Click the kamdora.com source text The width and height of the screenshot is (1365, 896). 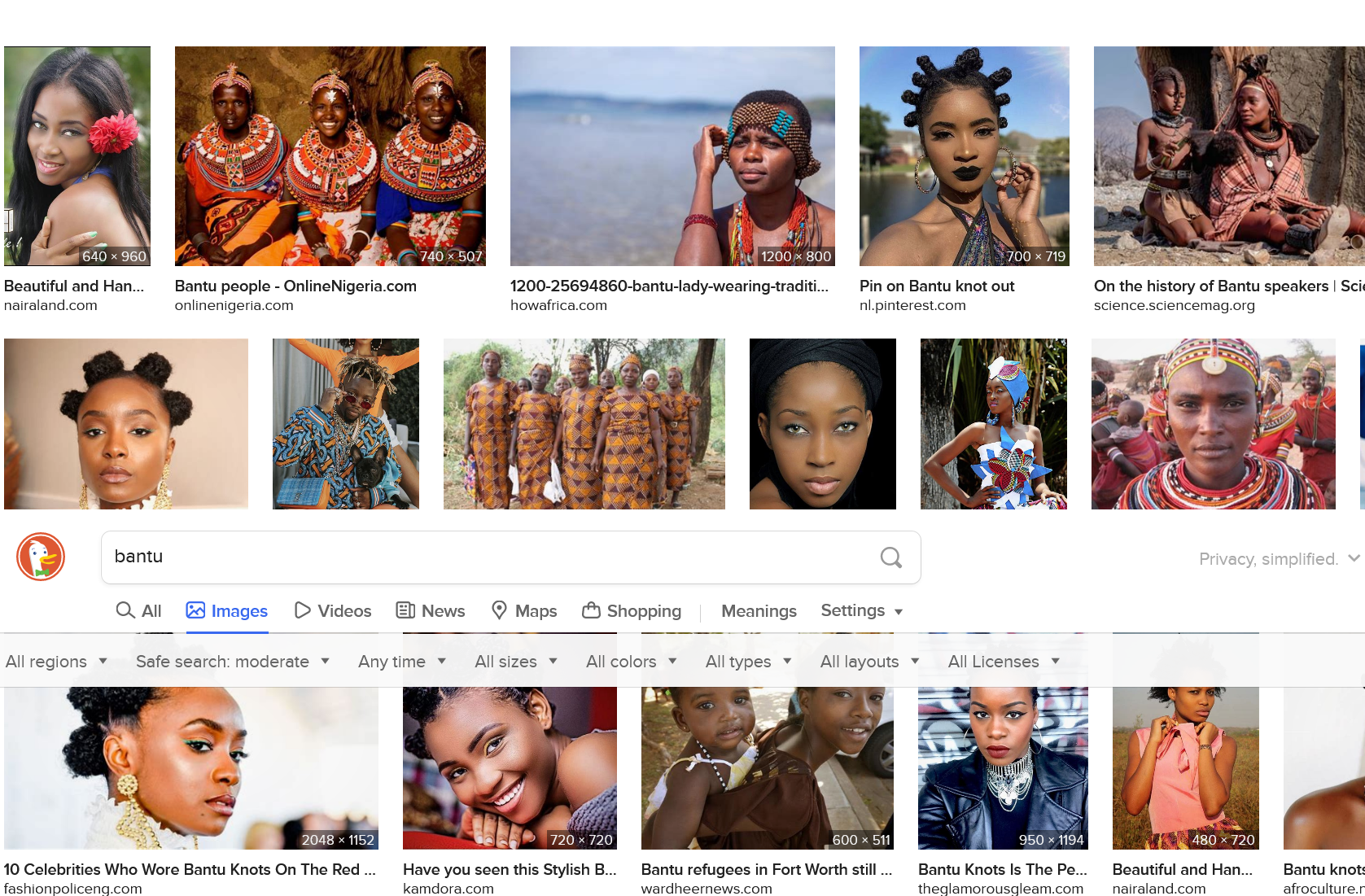coord(448,888)
